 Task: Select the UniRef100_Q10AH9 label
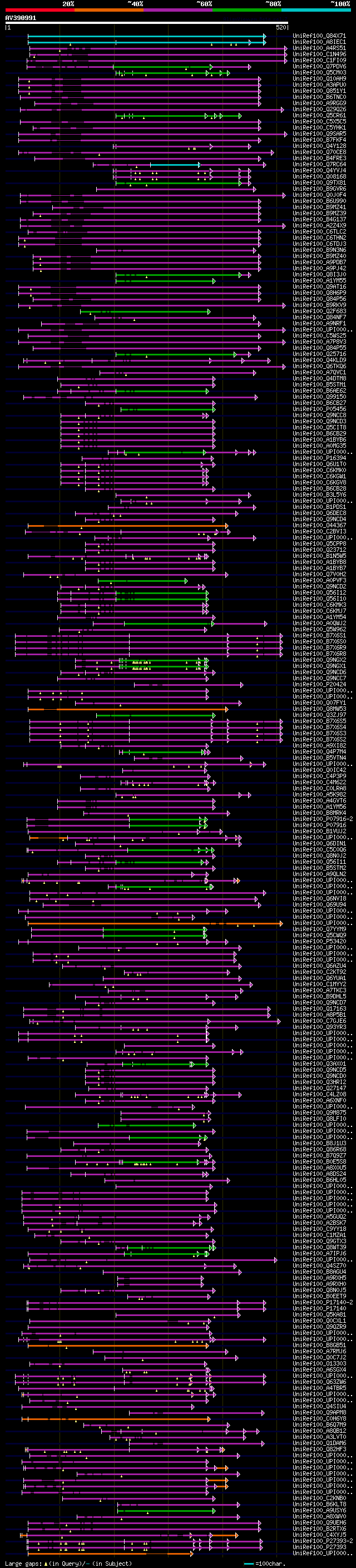tap(319, 78)
